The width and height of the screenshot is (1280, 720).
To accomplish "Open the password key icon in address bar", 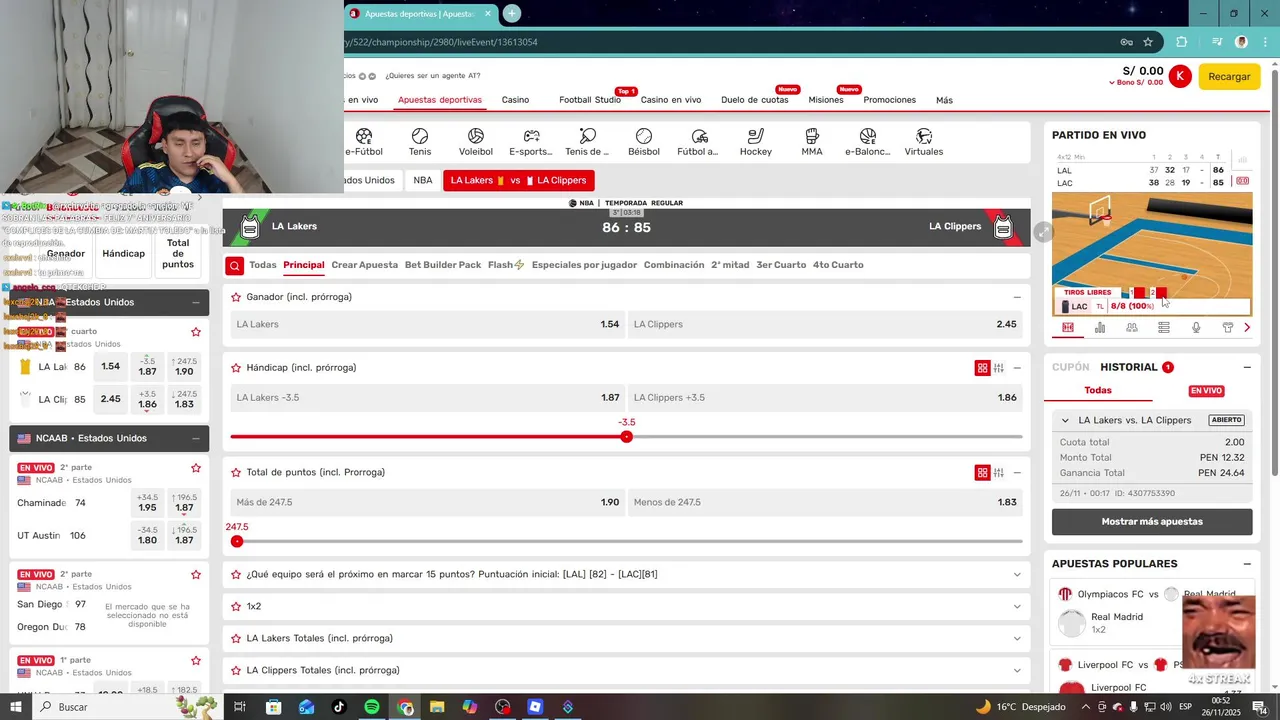I will 1126,42.
